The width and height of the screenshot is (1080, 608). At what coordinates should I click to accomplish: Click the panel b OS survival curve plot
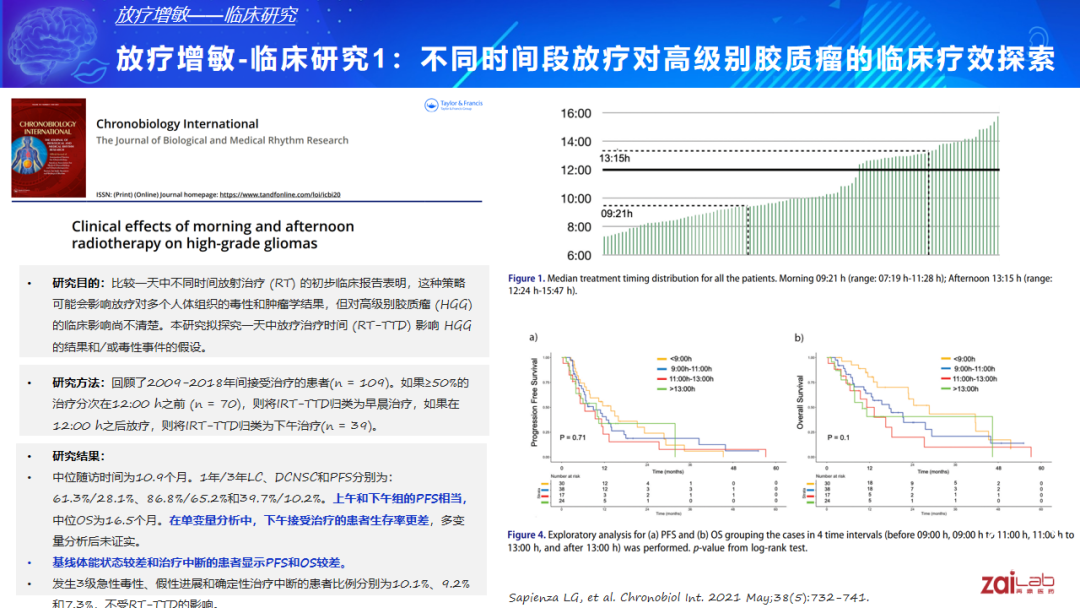[x=934, y=408]
